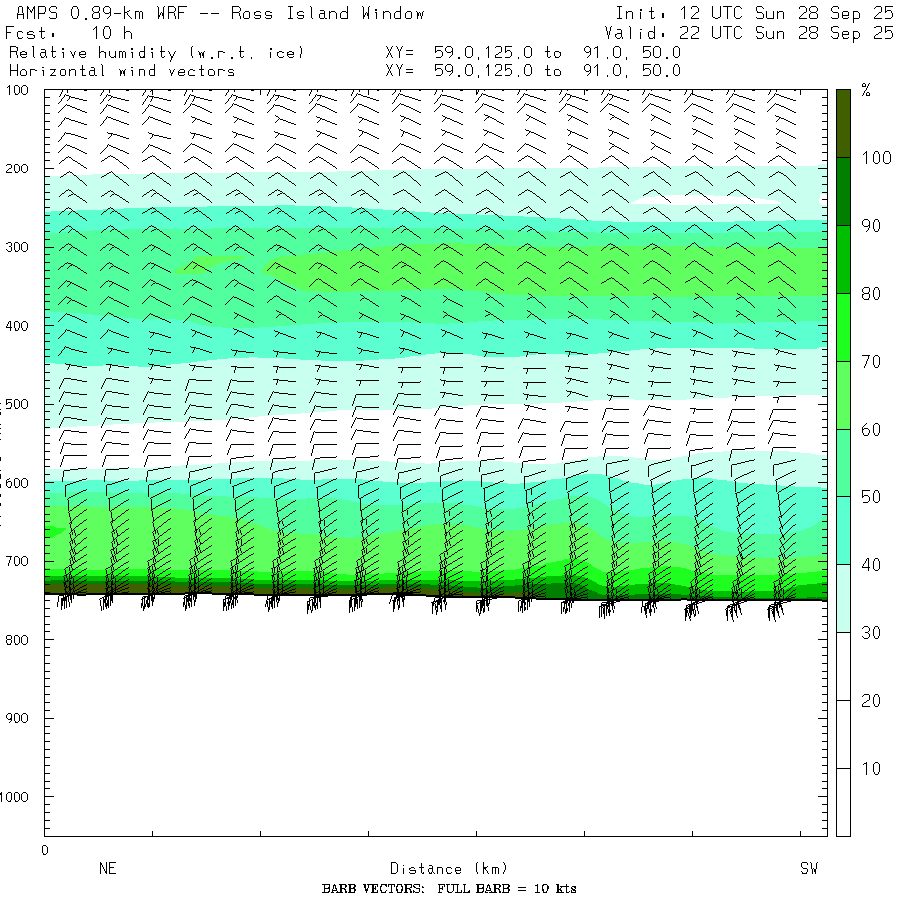Click the 30-40 pale aqua colorbar band
Viewport: 900px width, 900px height.
pos(843,598)
